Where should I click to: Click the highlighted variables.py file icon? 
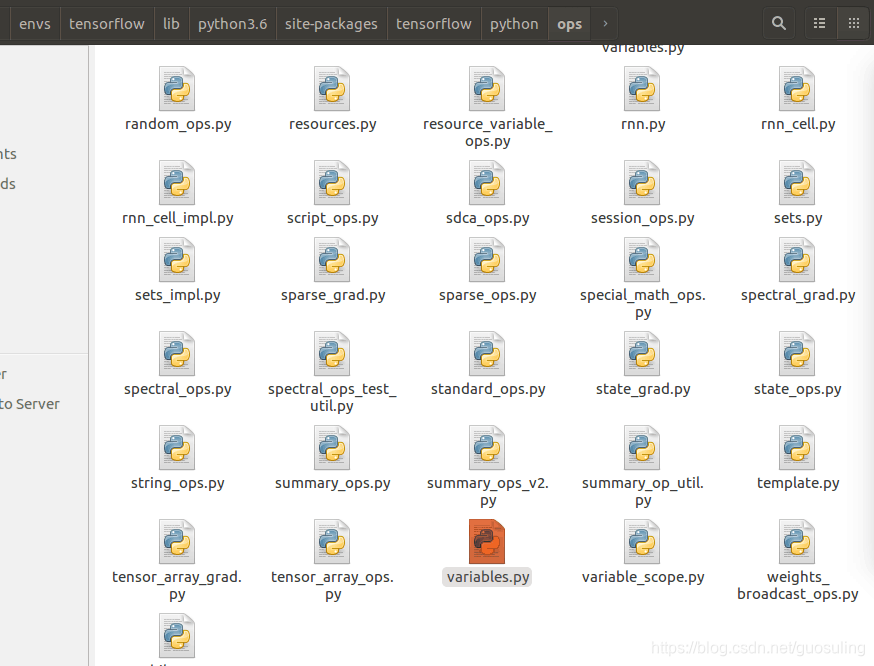pyautogui.click(x=487, y=542)
